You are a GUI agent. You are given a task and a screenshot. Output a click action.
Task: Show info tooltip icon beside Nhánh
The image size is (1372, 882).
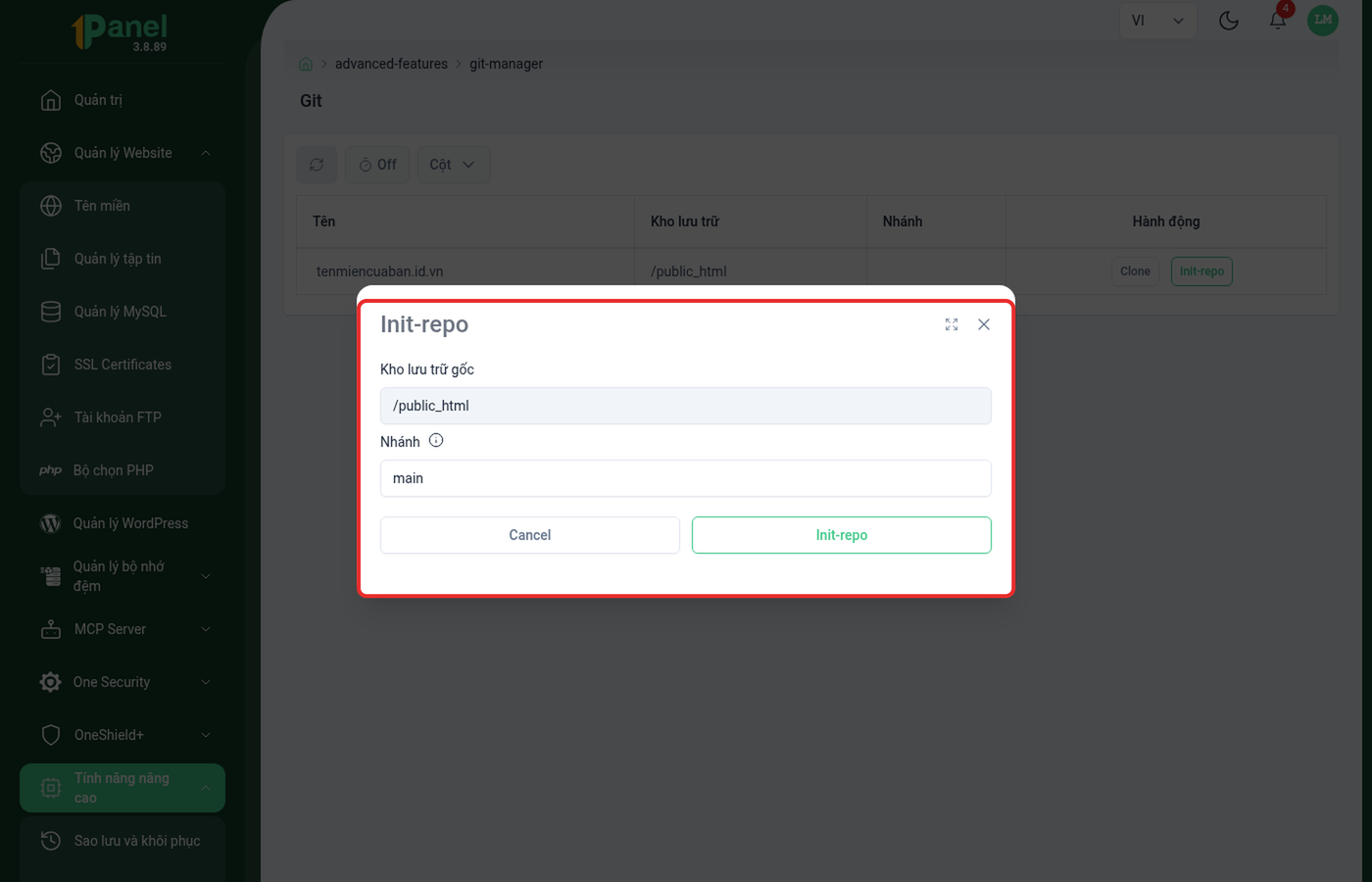click(436, 441)
